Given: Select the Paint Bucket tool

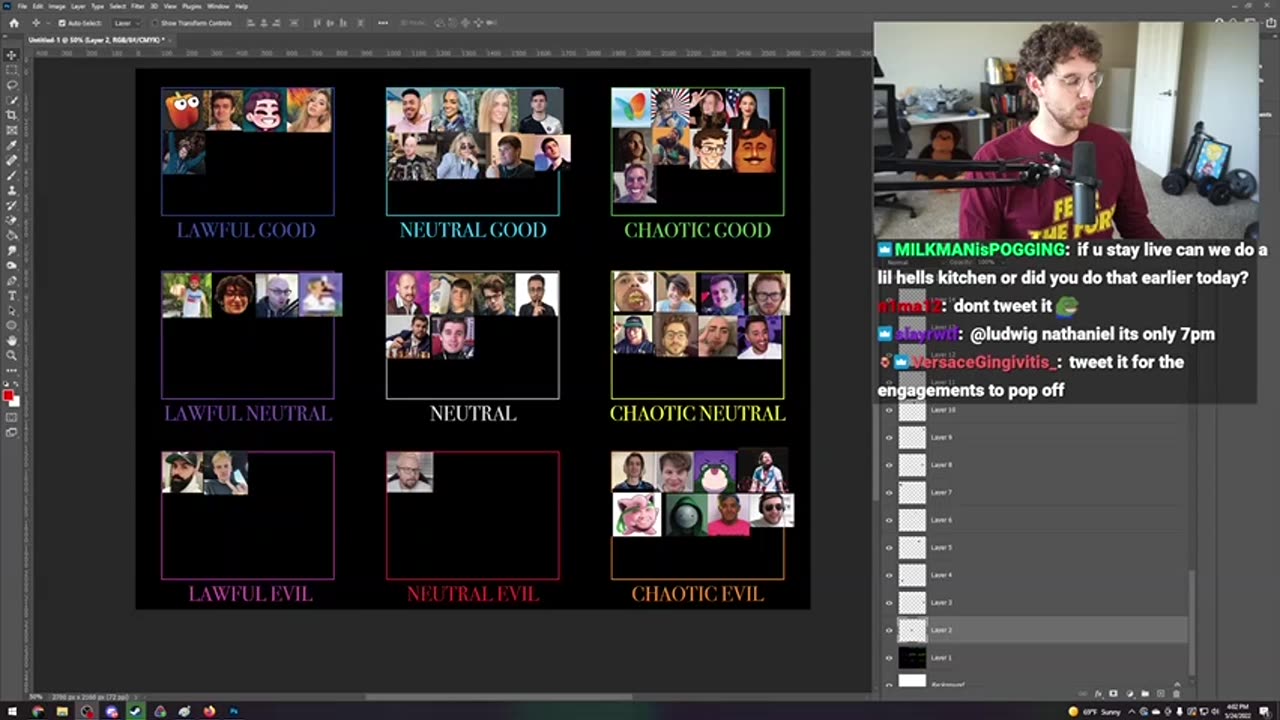Looking at the screenshot, I should tap(11, 235).
